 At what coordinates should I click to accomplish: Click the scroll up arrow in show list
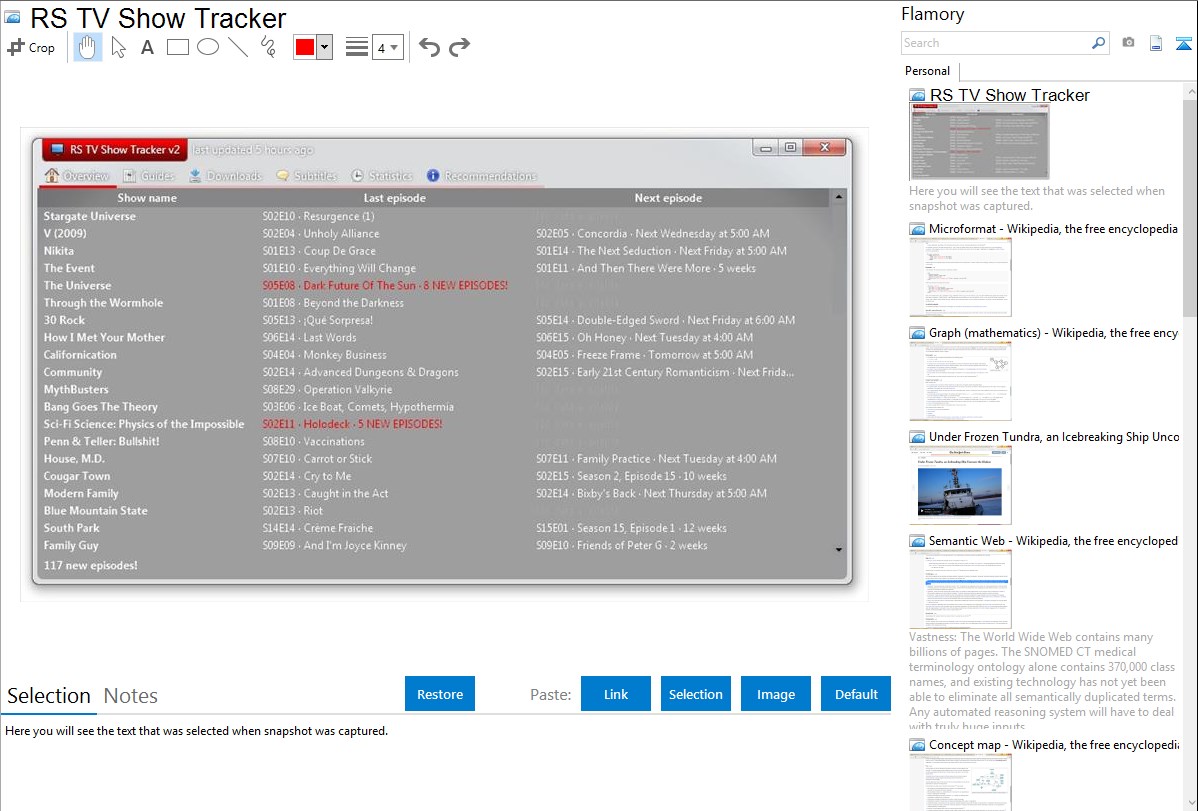pos(839,197)
